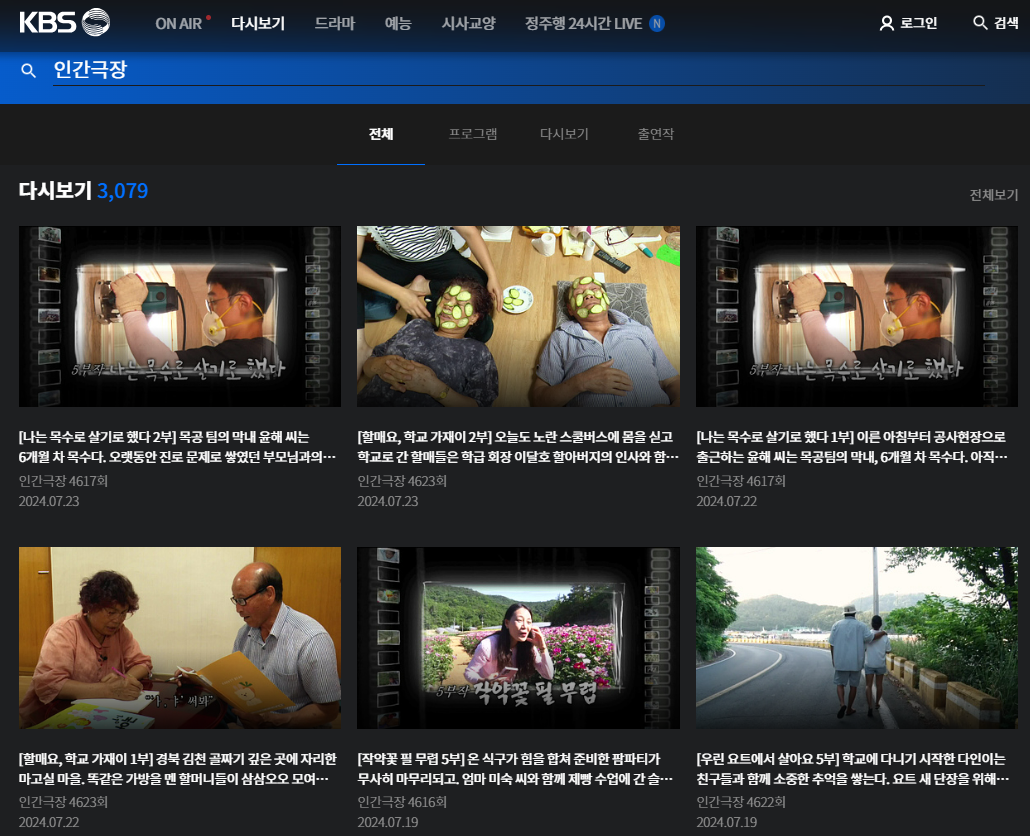The width and height of the screenshot is (1030, 836).
Task: Click 전체보기 link
Action: click(994, 195)
